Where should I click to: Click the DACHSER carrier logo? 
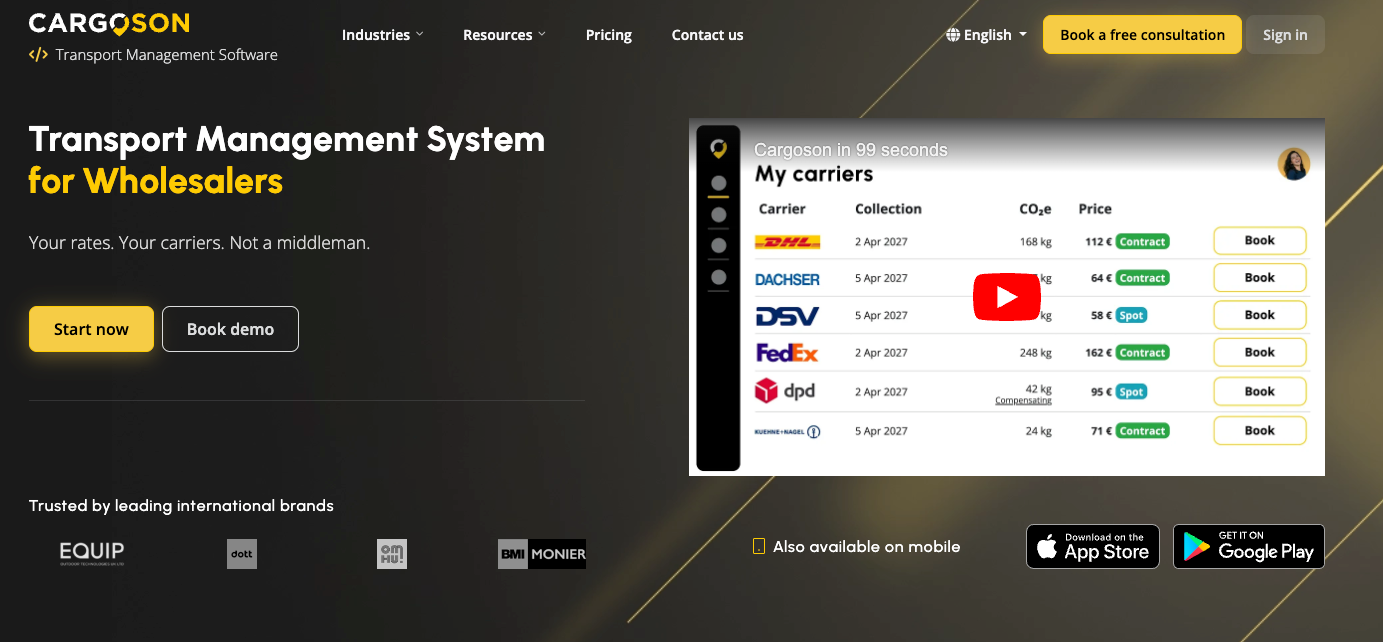[x=787, y=279]
